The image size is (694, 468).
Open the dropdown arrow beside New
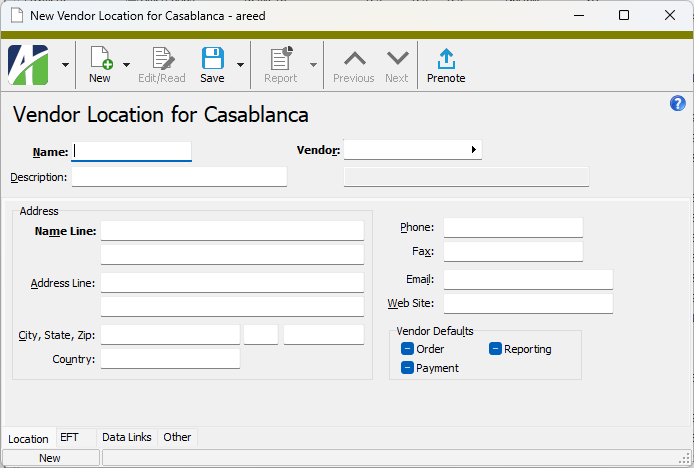point(127,65)
